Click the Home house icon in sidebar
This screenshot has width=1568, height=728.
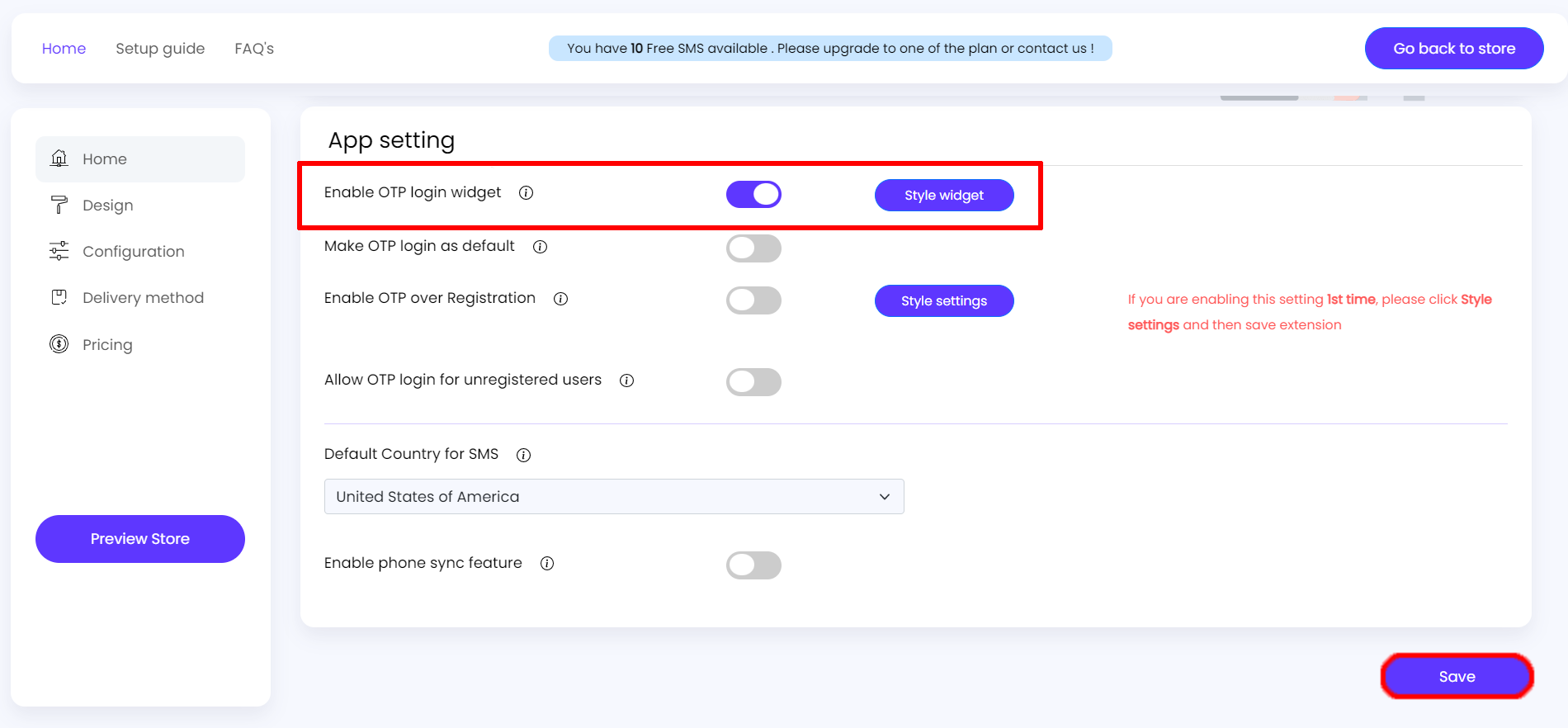59,158
